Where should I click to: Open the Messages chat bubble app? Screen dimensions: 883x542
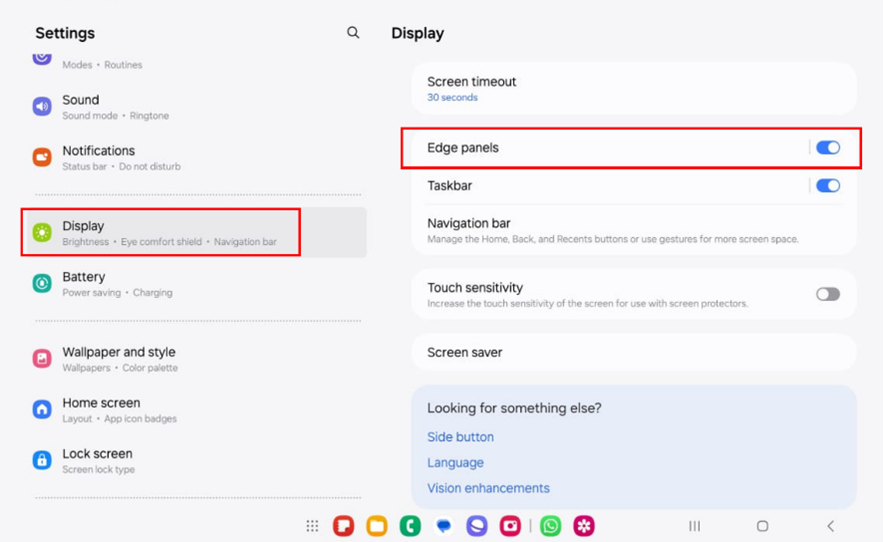pos(444,526)
